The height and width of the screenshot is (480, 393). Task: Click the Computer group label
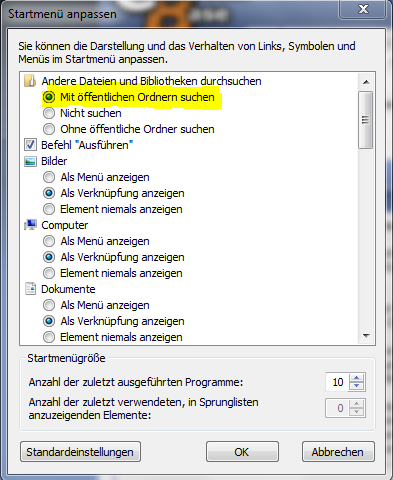[x=65, y=225]
